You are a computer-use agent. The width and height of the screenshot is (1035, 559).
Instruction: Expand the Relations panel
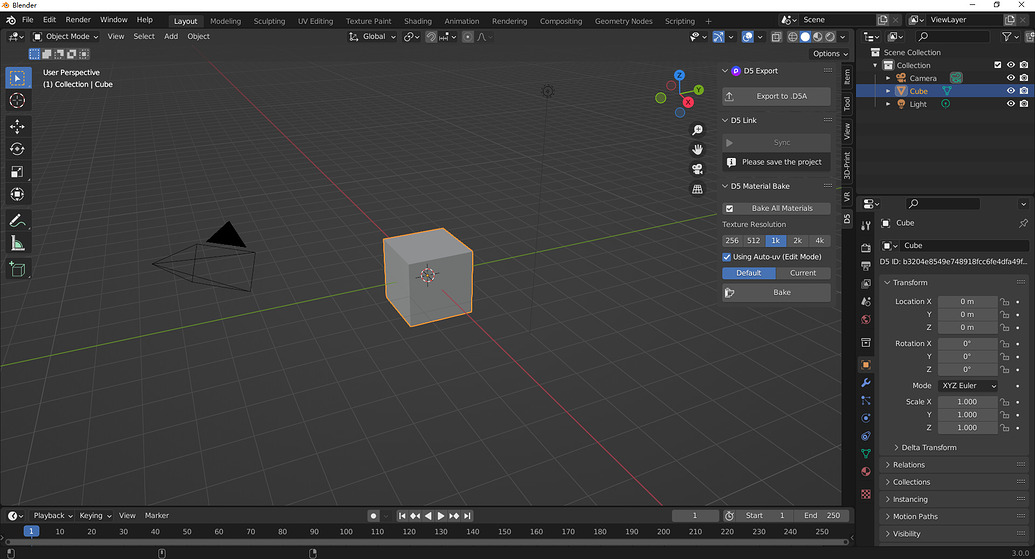(909, 465)
